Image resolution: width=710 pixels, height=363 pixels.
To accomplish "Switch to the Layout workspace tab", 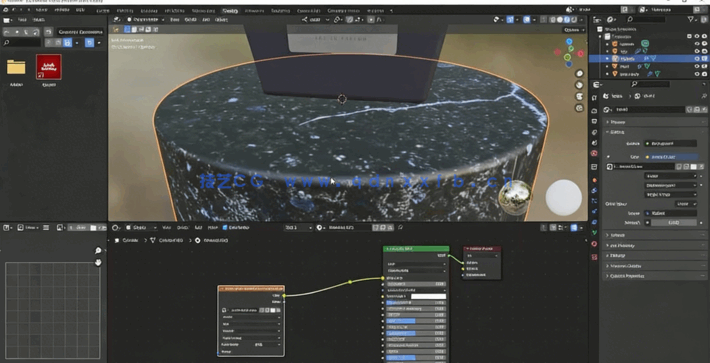I will pyautogui.click(x=103, y=10).
